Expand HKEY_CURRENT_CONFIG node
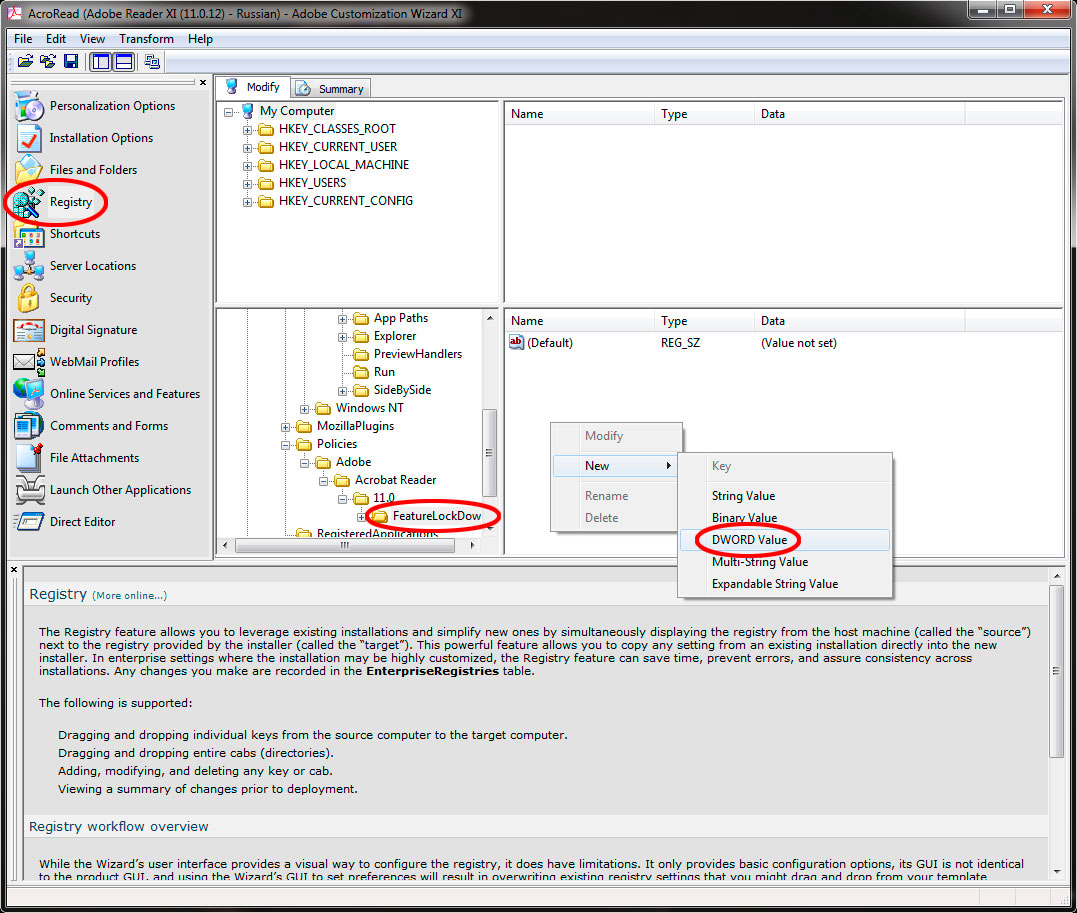Viewport: 1077px width, 913px height. [247, 201]
